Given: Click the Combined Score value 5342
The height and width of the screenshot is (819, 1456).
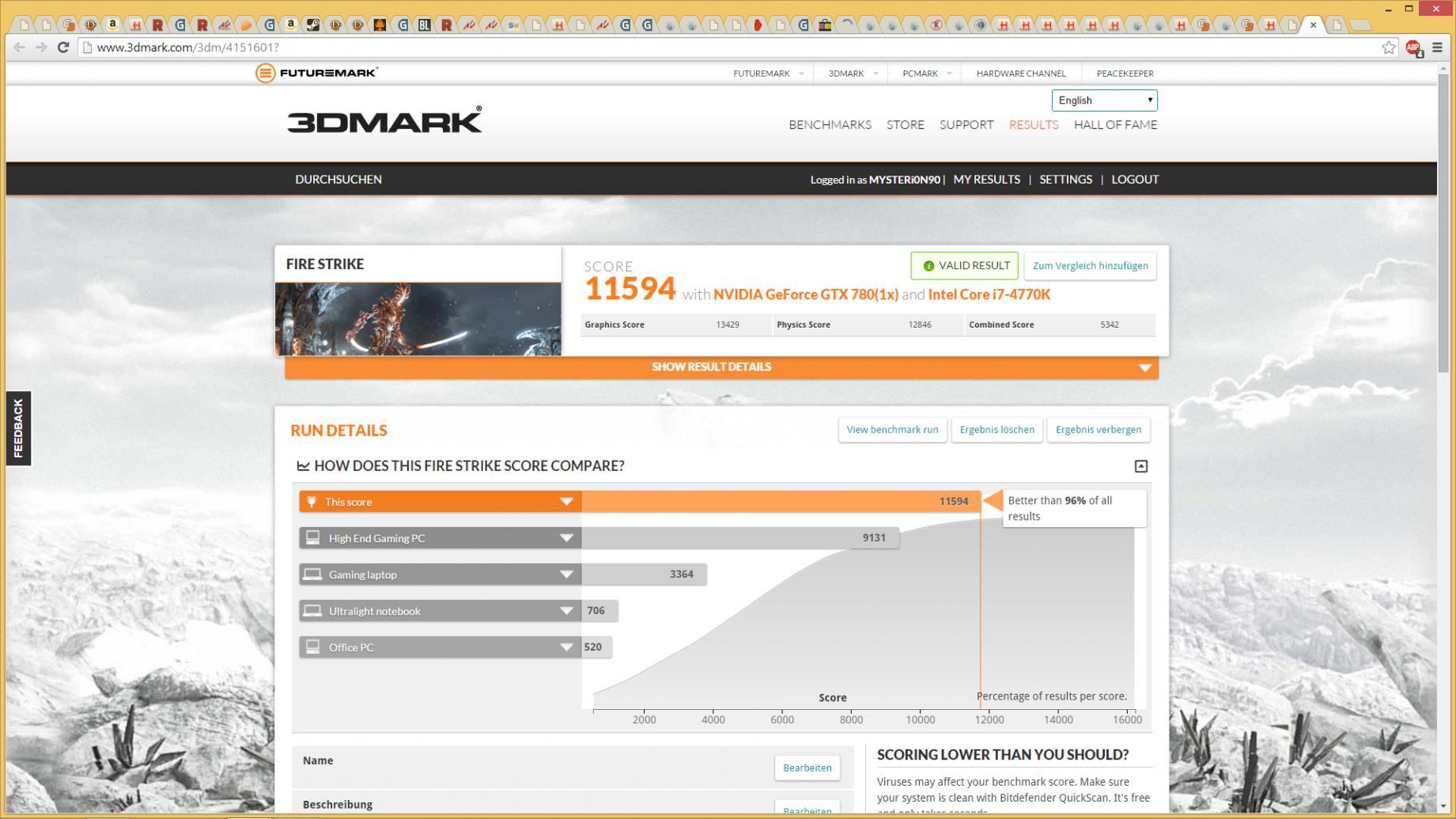Looking at the screenshot, I should [x=1110, y=324].
